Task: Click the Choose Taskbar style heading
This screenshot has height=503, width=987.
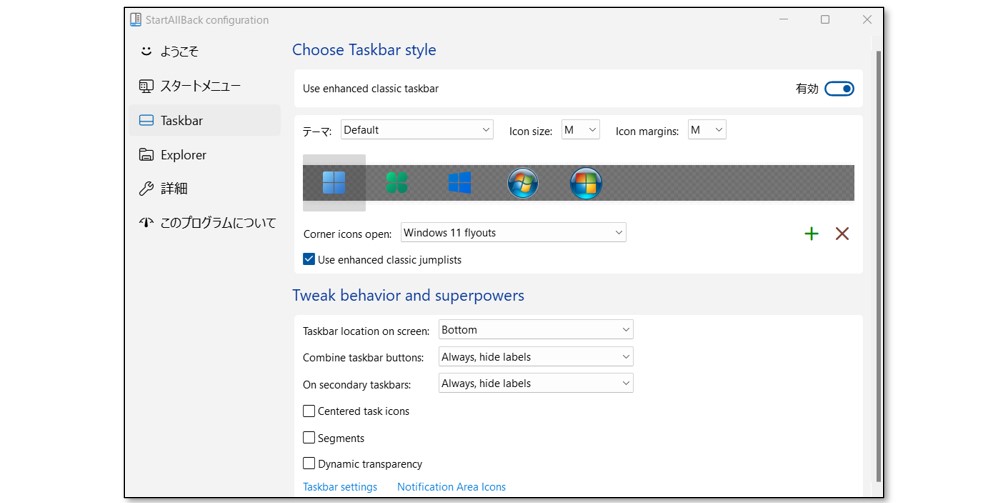Action: (364, 50)
